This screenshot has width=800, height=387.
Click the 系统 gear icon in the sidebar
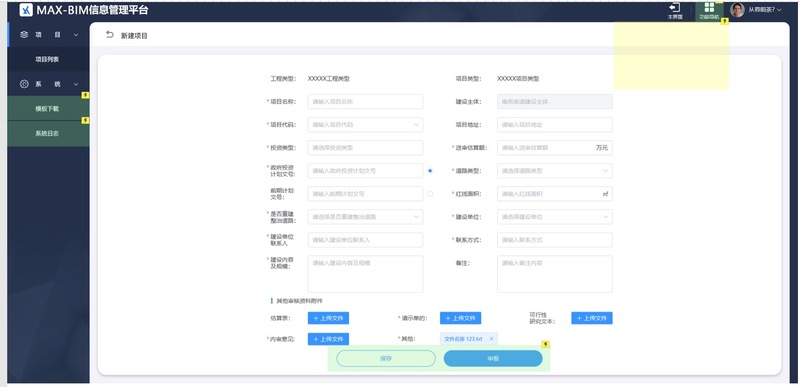click(24, 84)
